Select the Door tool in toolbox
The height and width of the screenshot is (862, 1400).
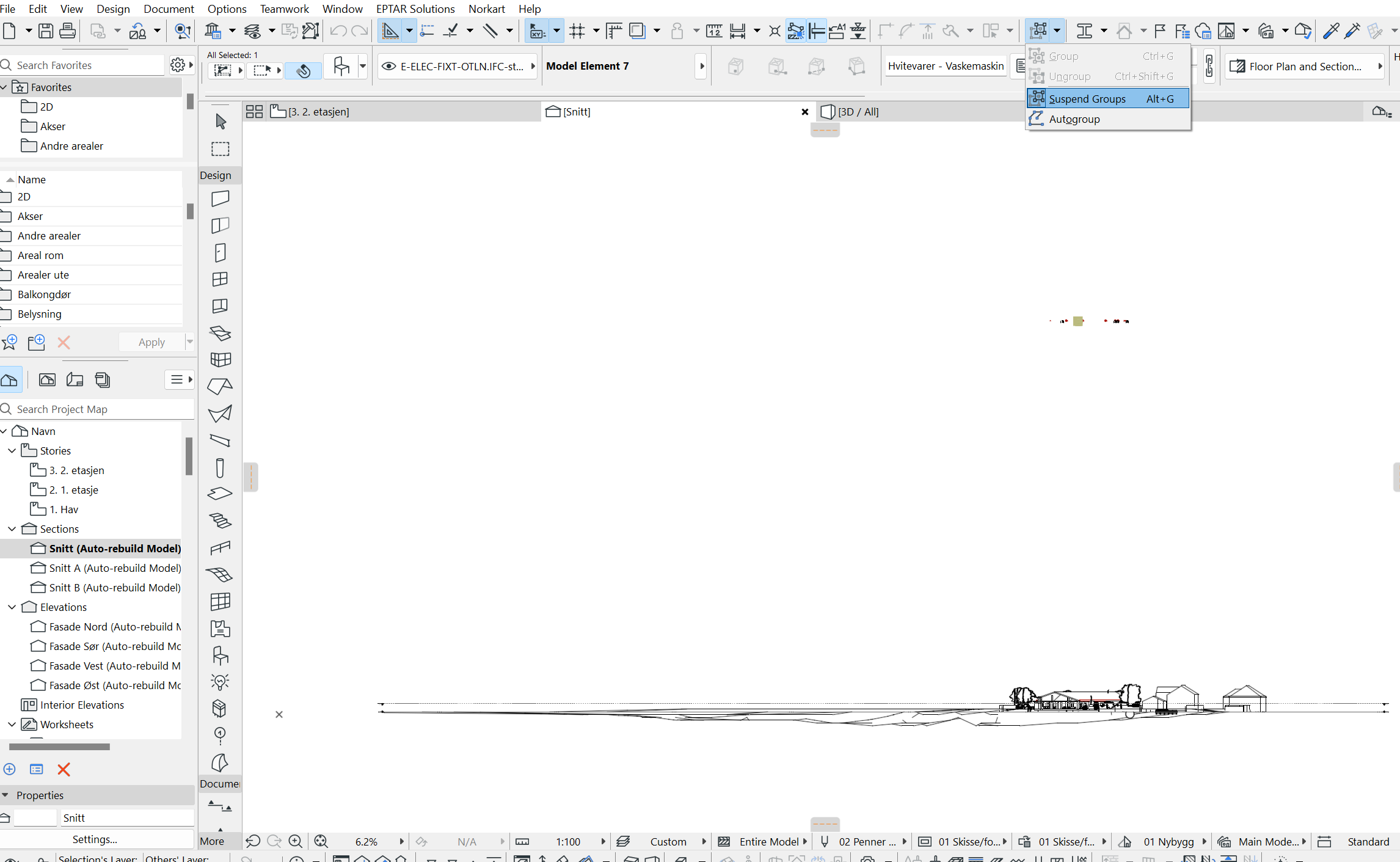click(x=220, y=252)
